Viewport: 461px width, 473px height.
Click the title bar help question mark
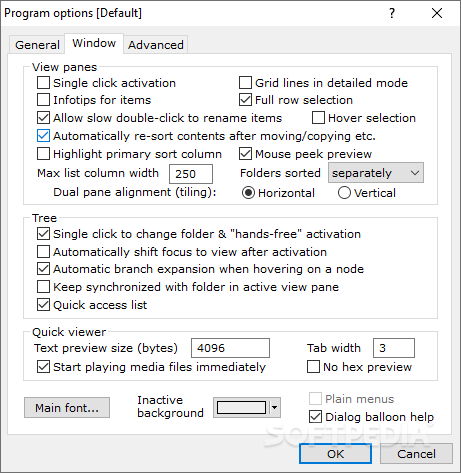coord(392,13)
